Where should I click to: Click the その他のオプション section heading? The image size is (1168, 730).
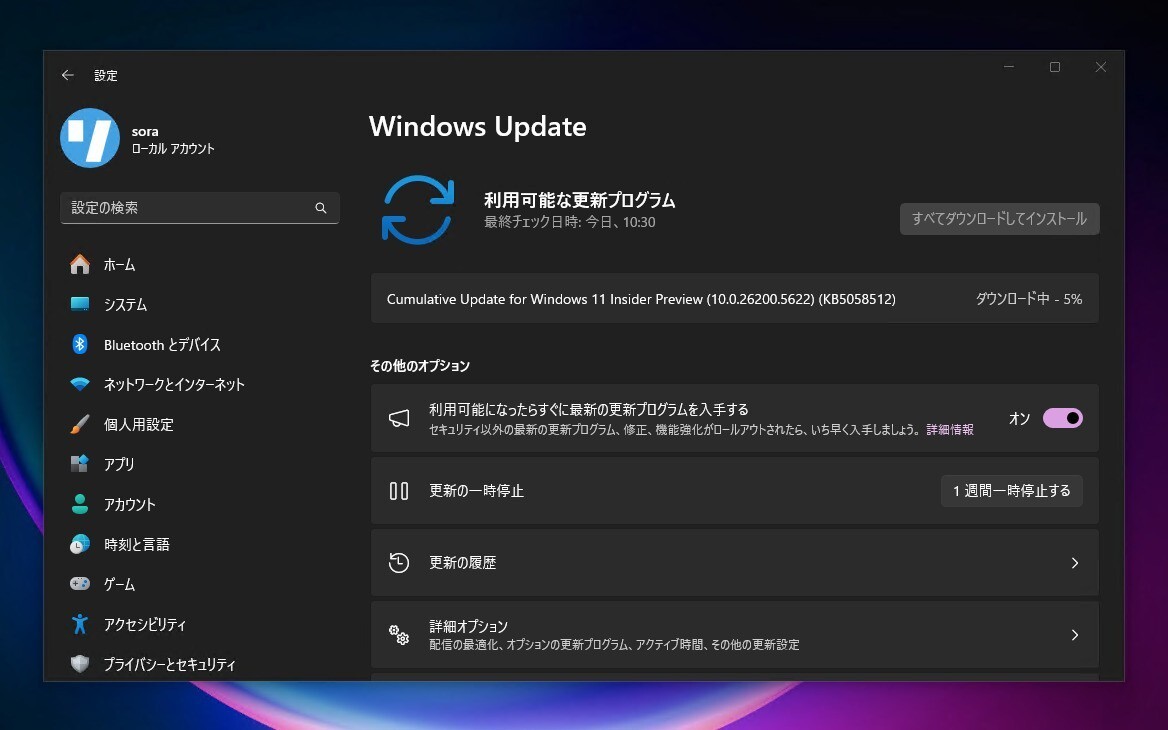[420, 366]
